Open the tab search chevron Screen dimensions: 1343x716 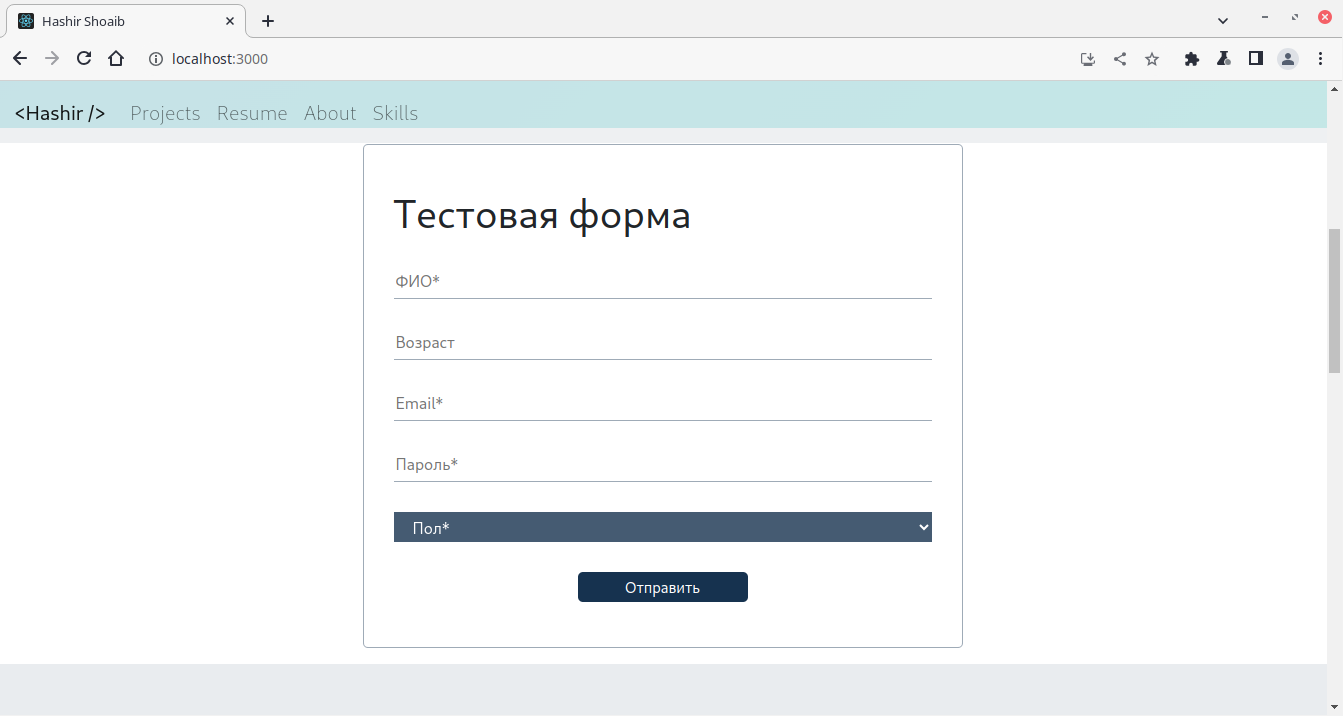pyautogui.click(x=1222, y=20)
